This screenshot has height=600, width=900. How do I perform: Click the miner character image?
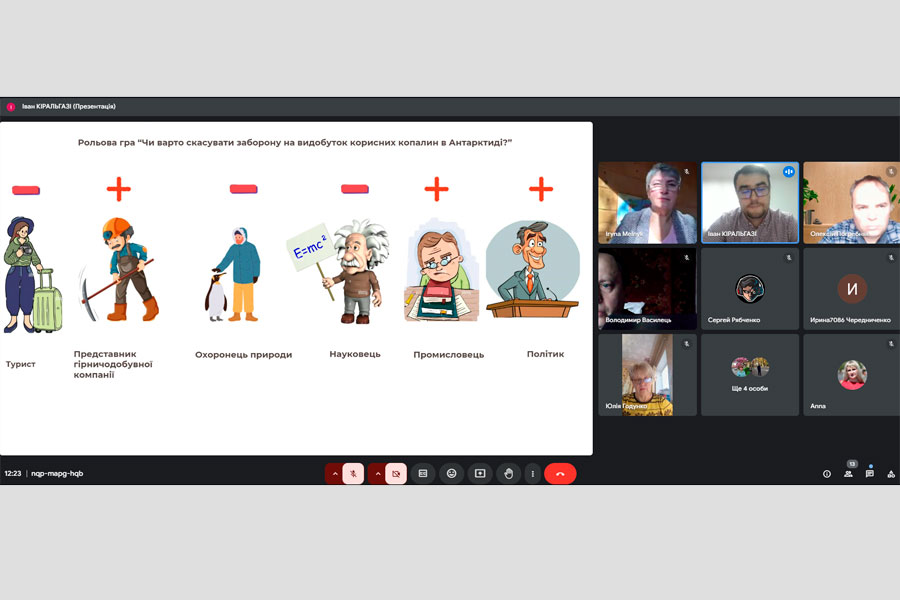coord(119,269)
